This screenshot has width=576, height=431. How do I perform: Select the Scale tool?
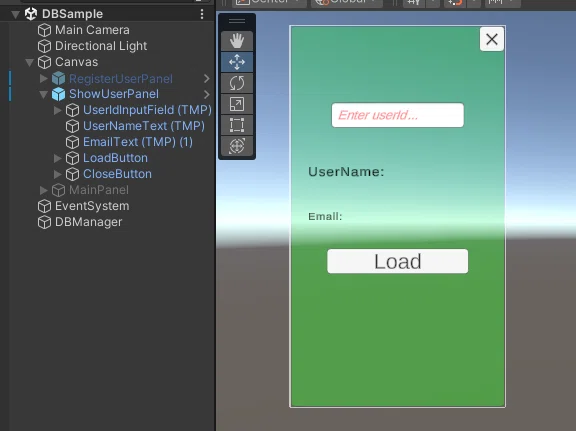pos(237,104)
